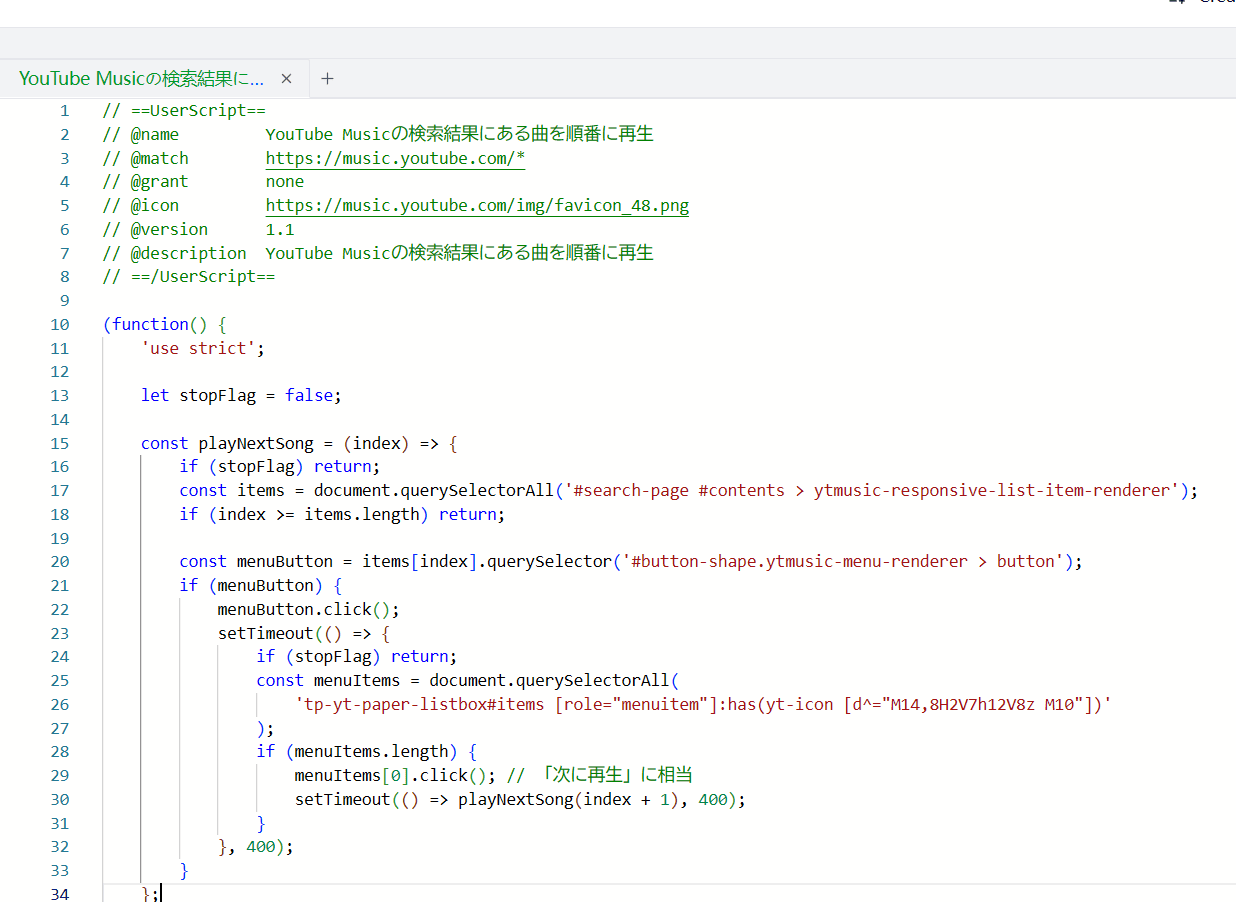Click 'if (menuButton) {' line
This screenshot has width=1236, height=902.
(261, 585)
